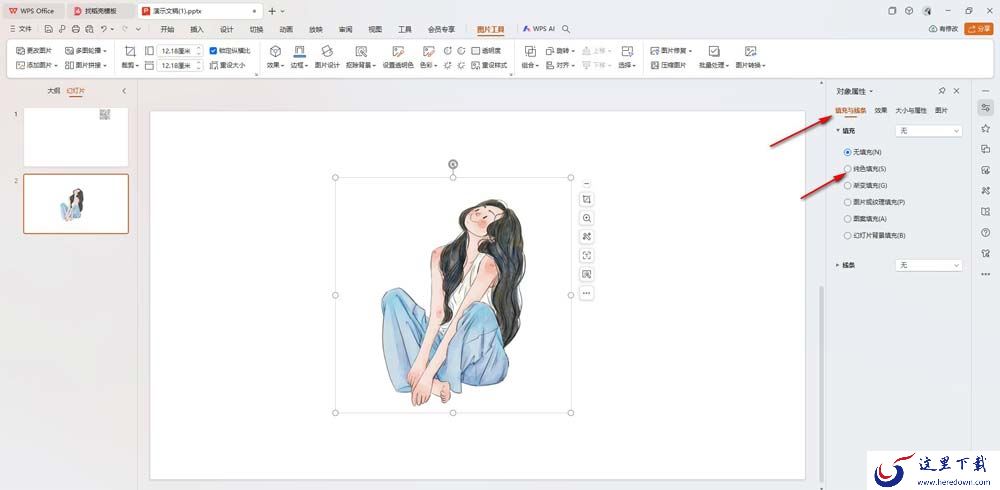Click 重设样式 reset style button
This screenshot has height=490, width=1000.
[x=489, y=65]
